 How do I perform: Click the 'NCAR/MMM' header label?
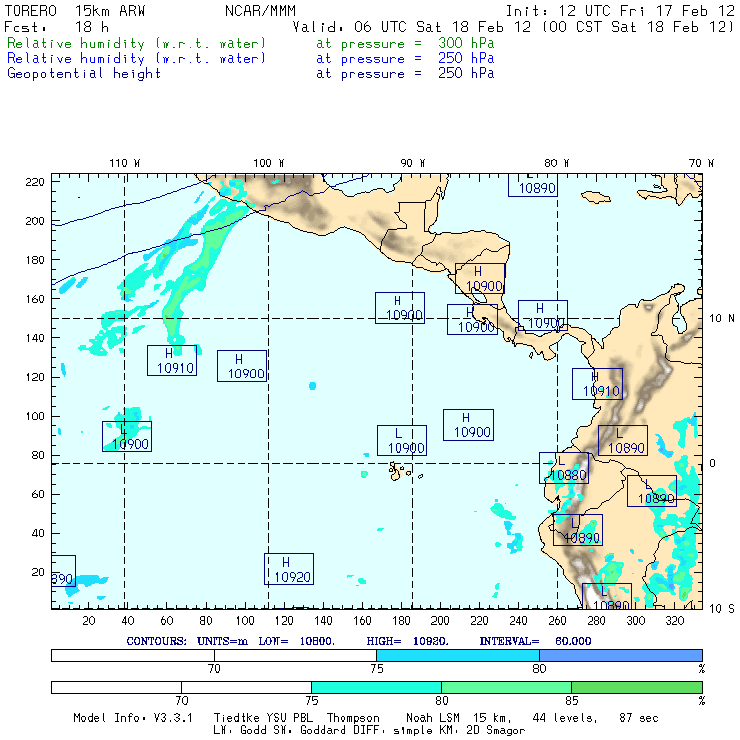click(x=261, y=11)
